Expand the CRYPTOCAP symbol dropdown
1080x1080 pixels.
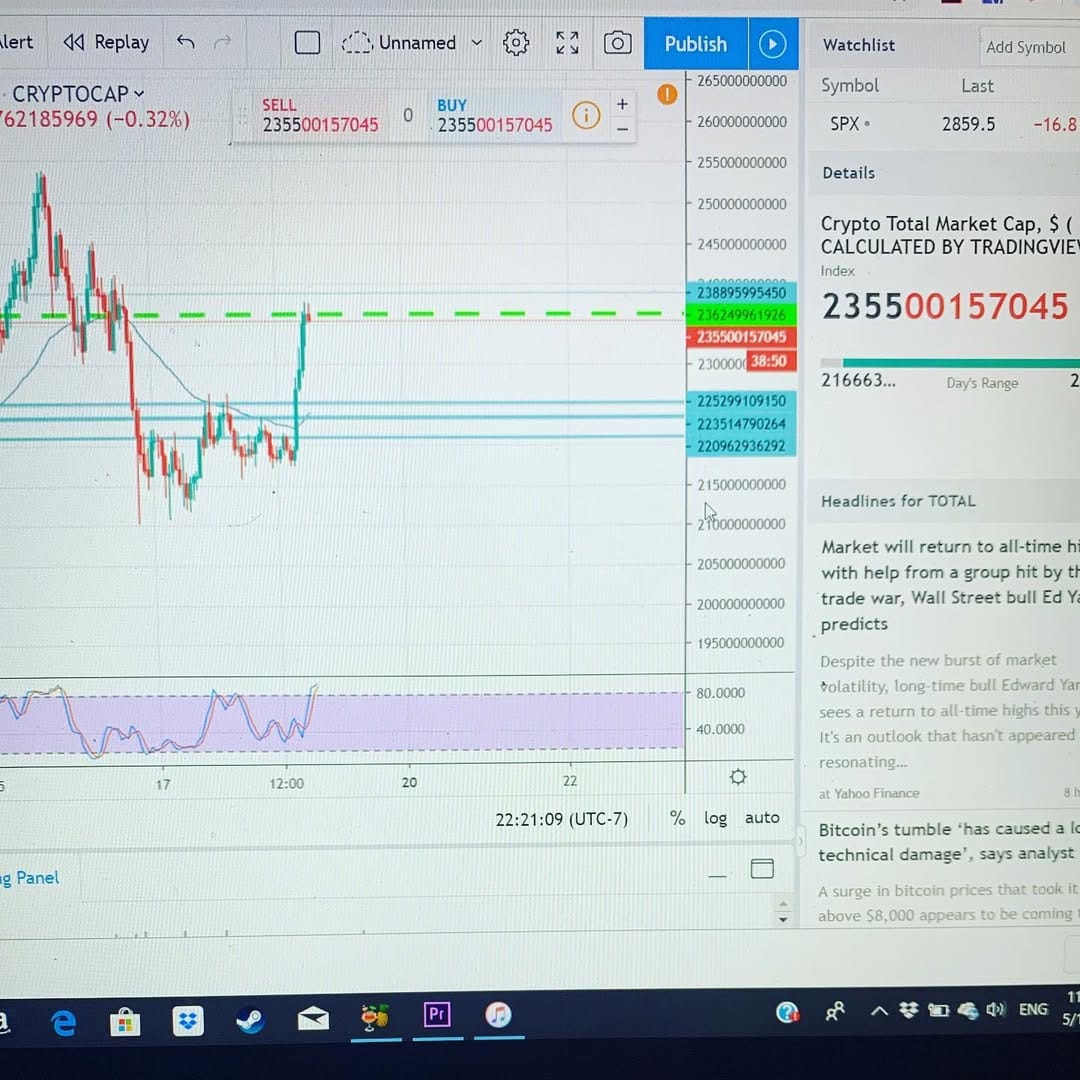tap(139, 94)
